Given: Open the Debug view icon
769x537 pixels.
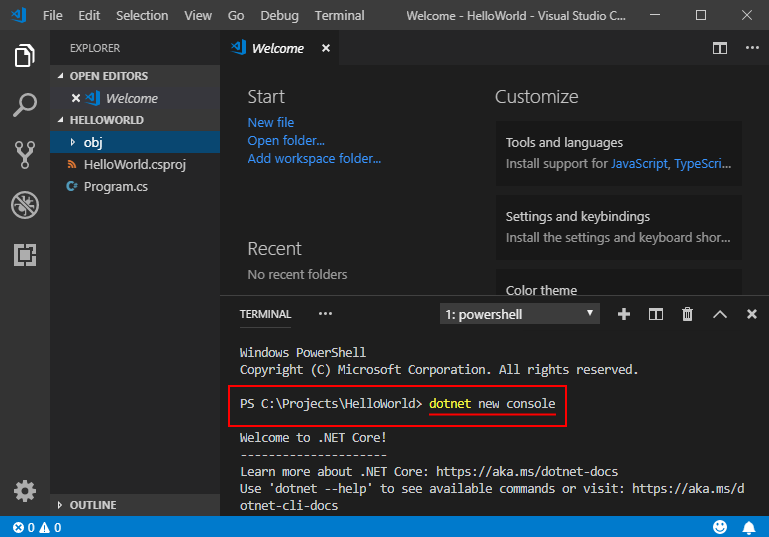Looking at the screenshot, I should point(25,205).
